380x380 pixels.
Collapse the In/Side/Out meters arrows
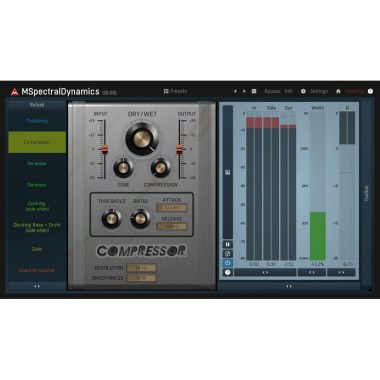265,272
